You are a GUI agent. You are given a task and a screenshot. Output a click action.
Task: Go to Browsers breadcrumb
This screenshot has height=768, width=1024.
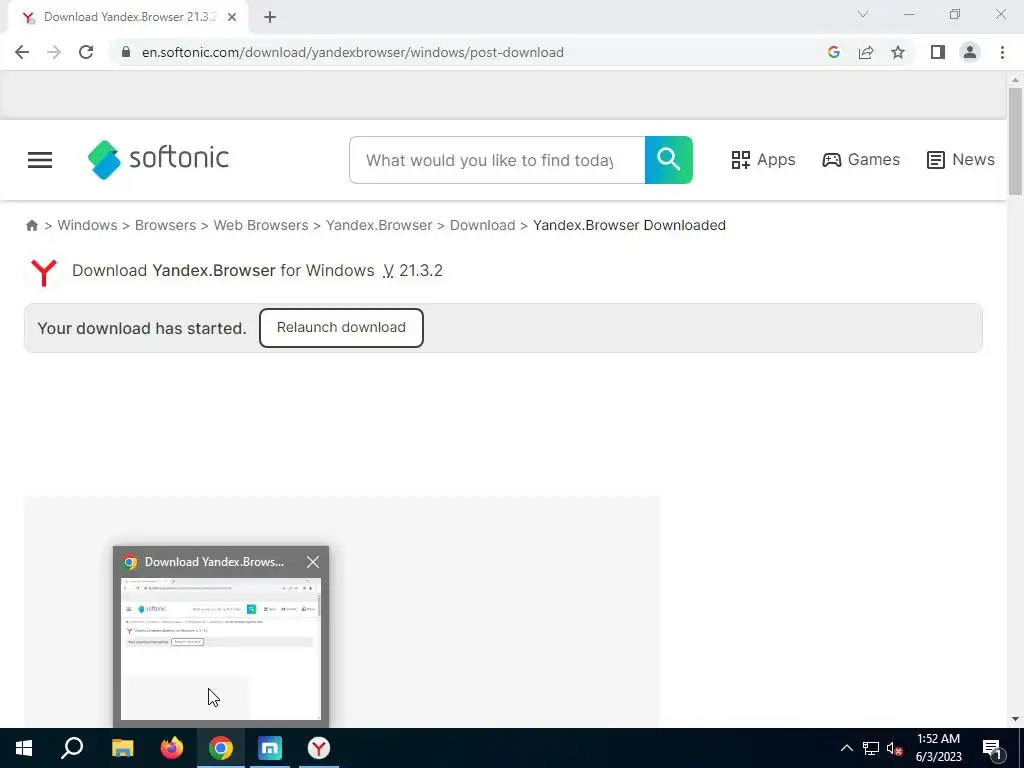(165, 225)
